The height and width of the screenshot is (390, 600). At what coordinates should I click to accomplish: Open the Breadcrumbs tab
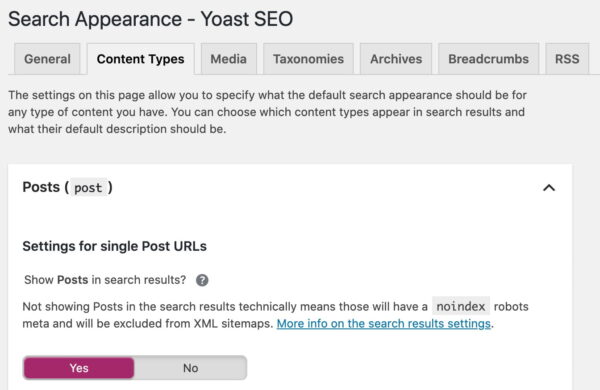point(488,59)
